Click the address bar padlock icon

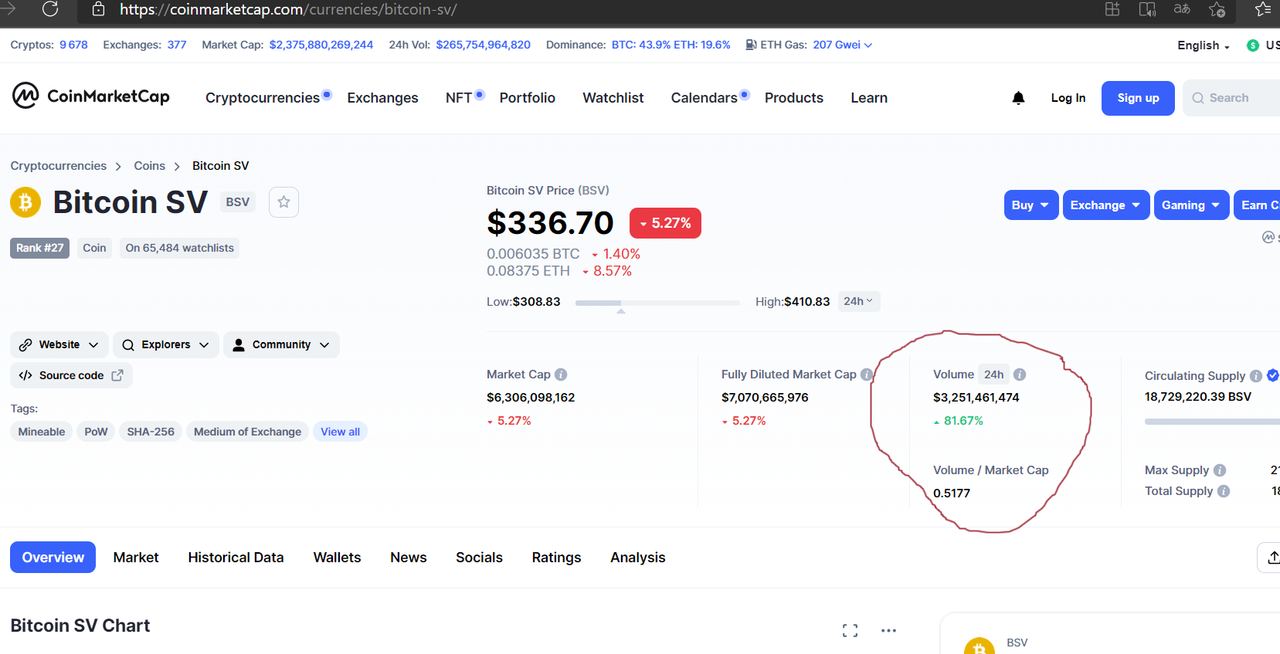98,9
